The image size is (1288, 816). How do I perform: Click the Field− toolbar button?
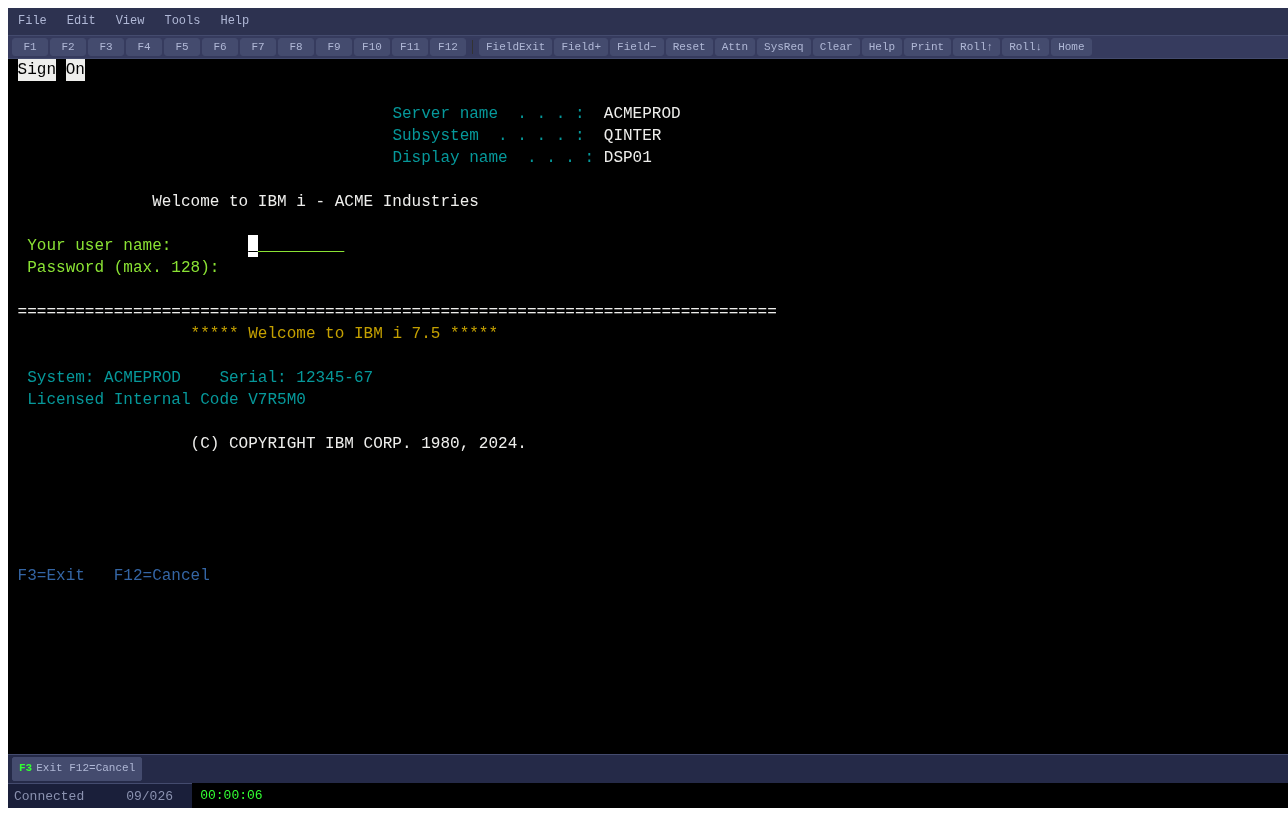pyautogui.click(x=637, y=47)
